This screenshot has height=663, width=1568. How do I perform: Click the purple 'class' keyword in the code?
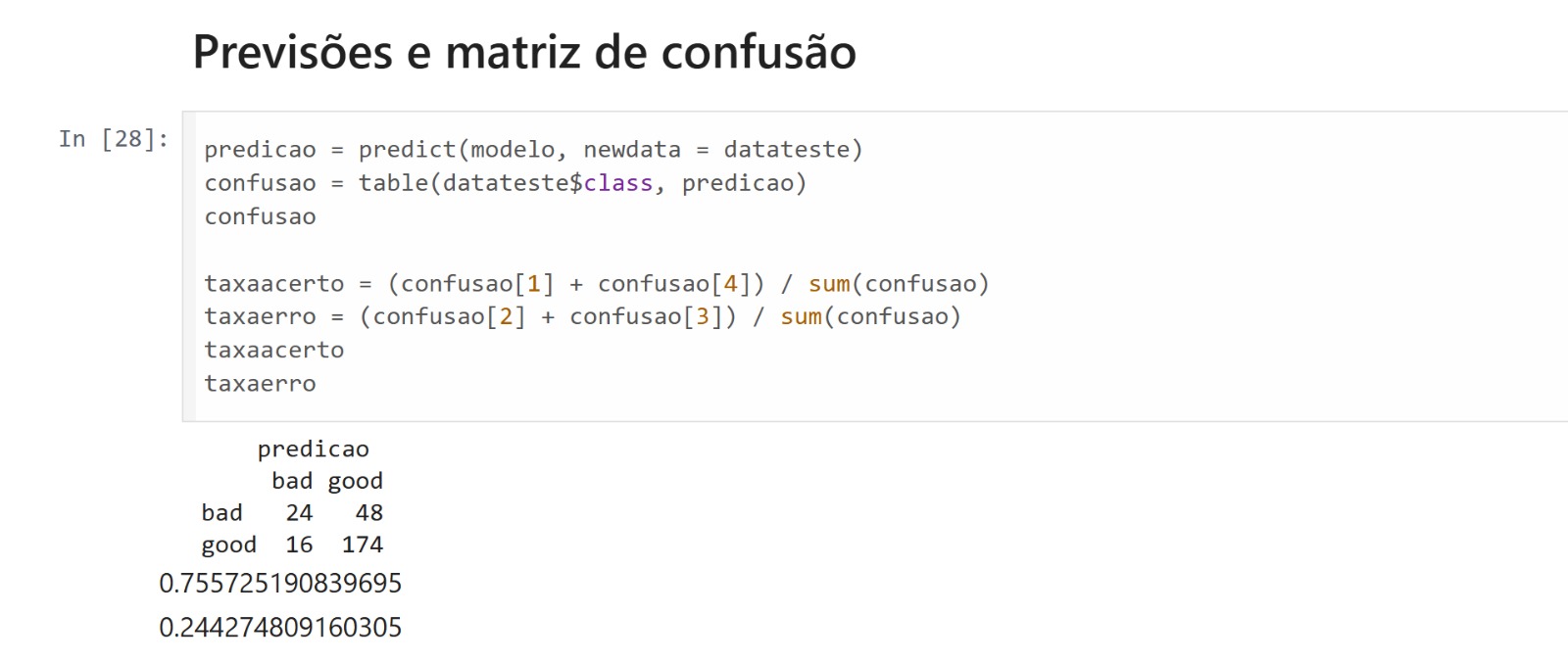[617, 183]
